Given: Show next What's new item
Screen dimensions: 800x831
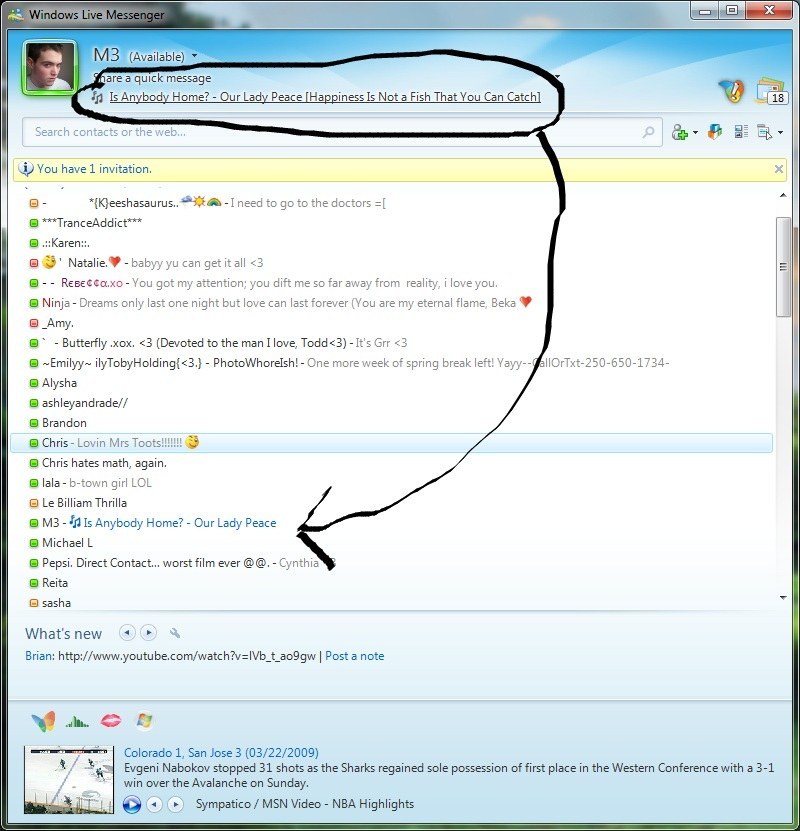Looking at the screenshot, I should tap(149, 632).
